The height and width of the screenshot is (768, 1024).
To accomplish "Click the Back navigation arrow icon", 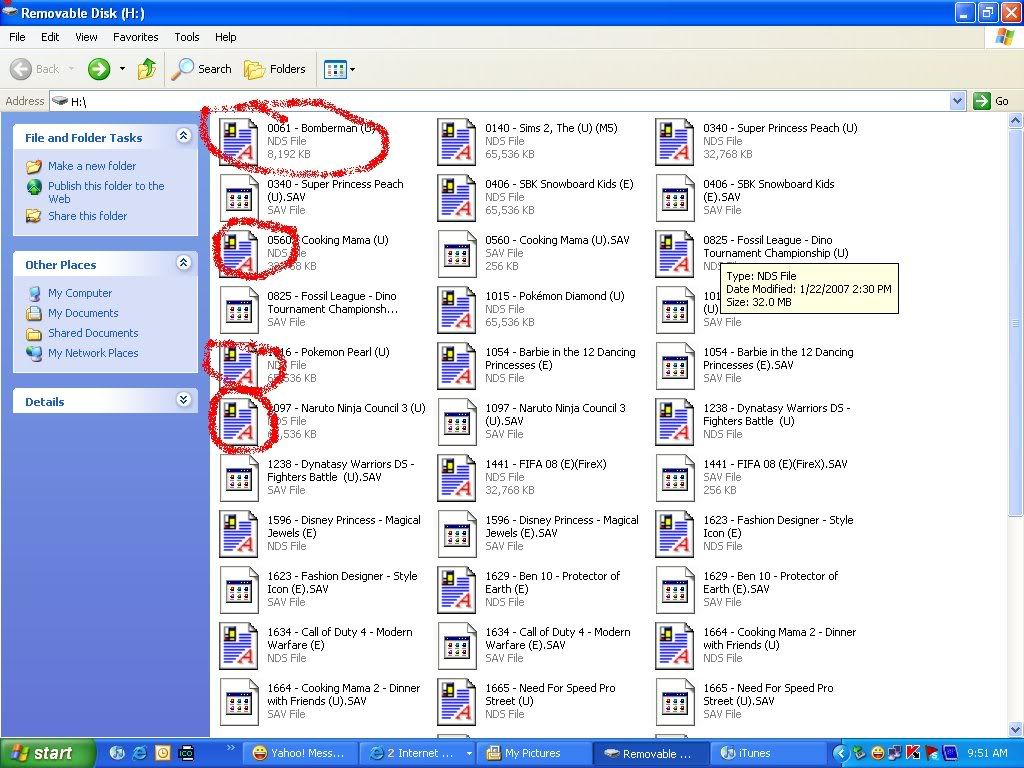I will click(20, 69).
